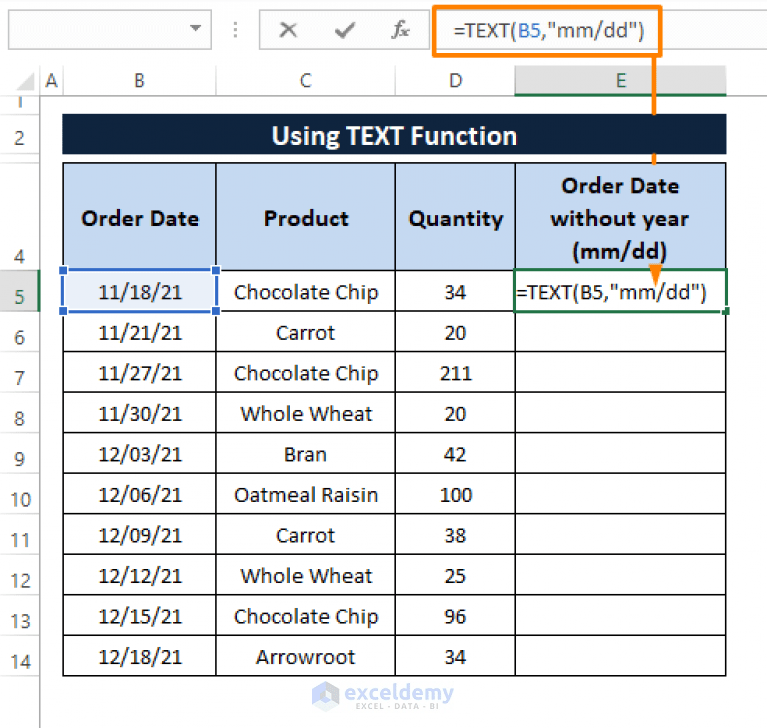Select column B header
This screenshot has width=767, height=728.
[139, 81]
